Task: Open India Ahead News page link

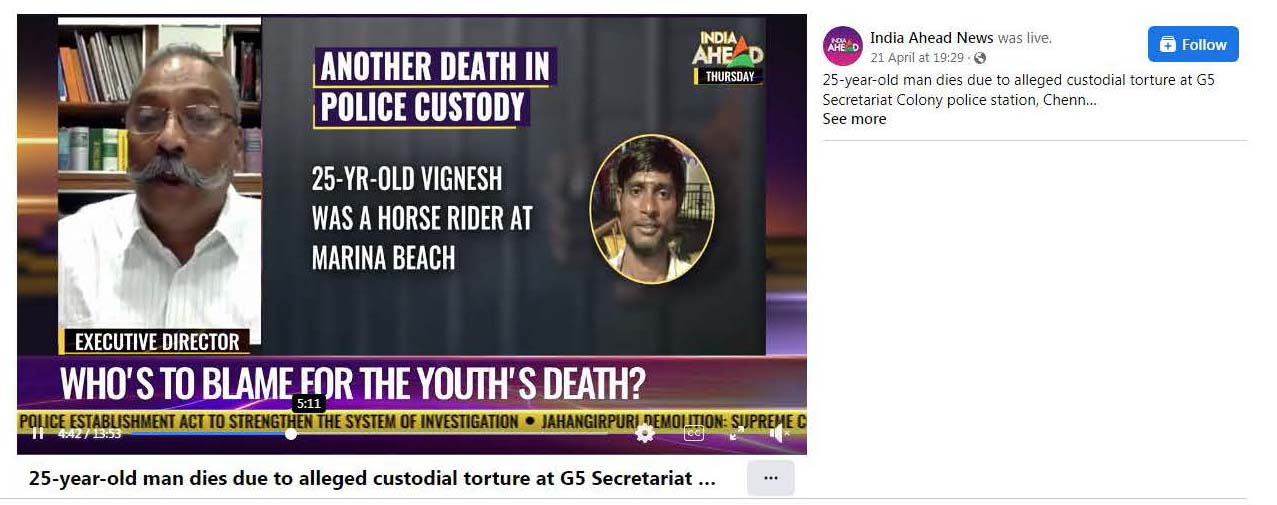Action: click(931, 38)
